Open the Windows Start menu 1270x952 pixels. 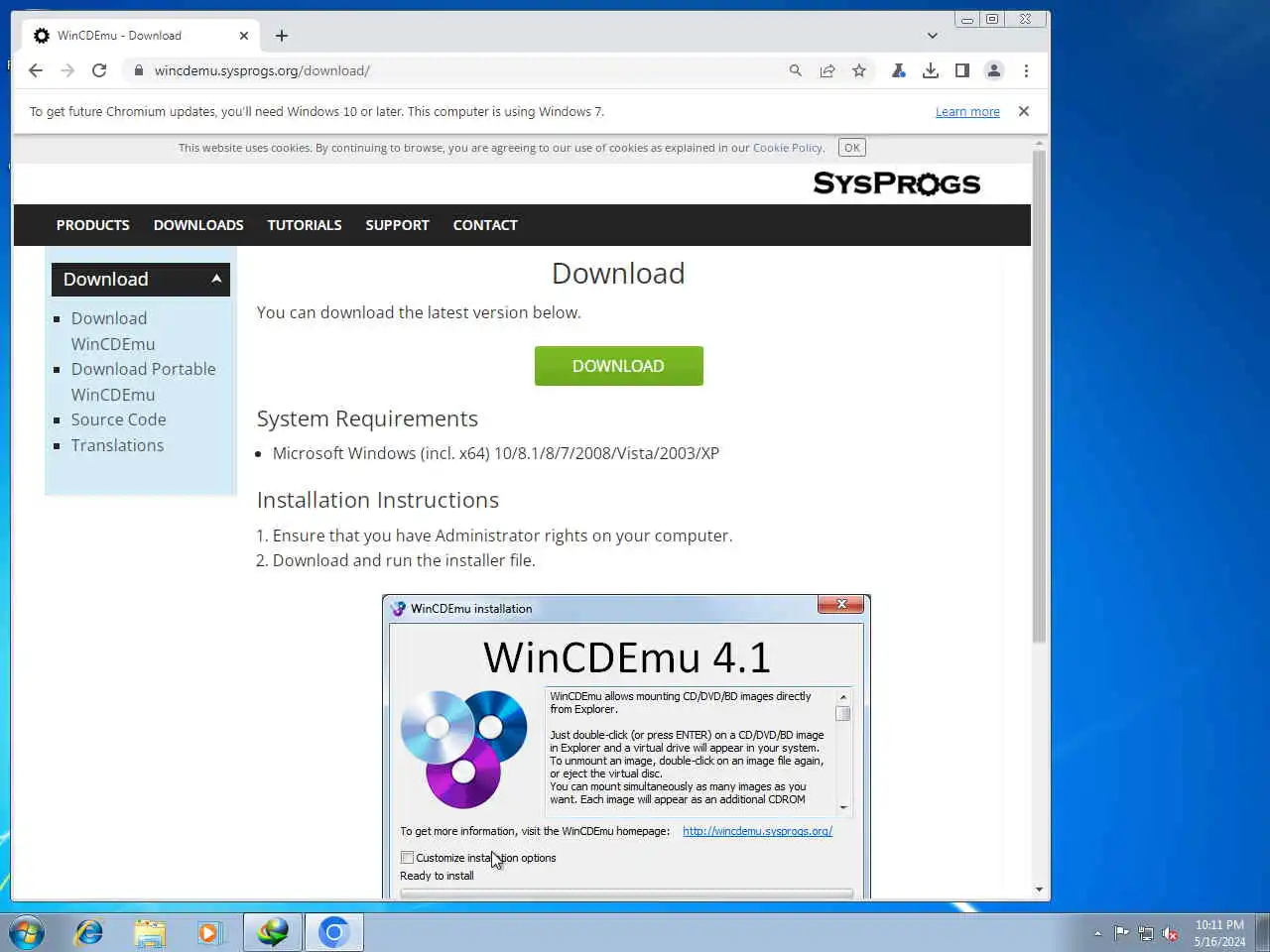click(27, 933)
